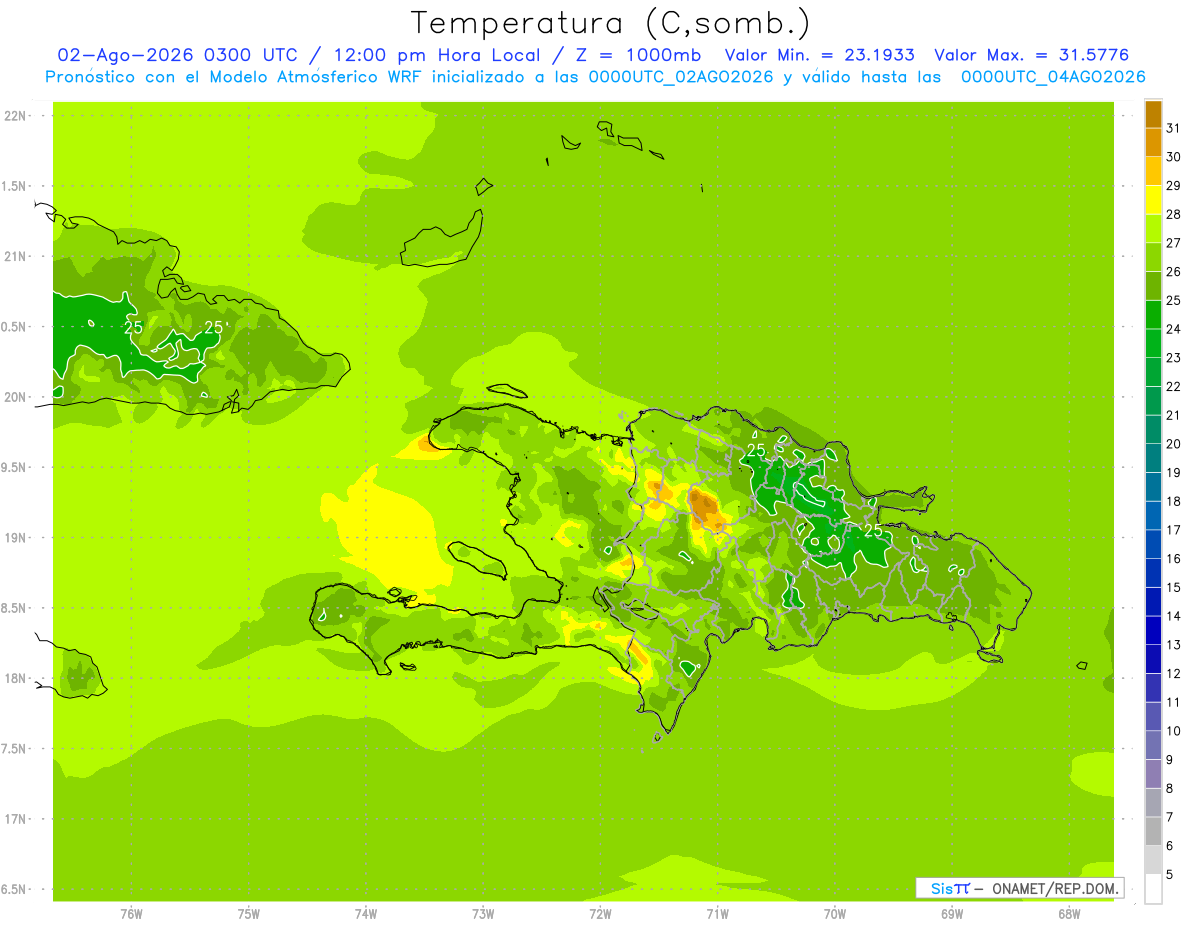Click the legend value 26
Image resolution: width=1200 pixels, height=927 pixels.
(x=1173, y=271)
